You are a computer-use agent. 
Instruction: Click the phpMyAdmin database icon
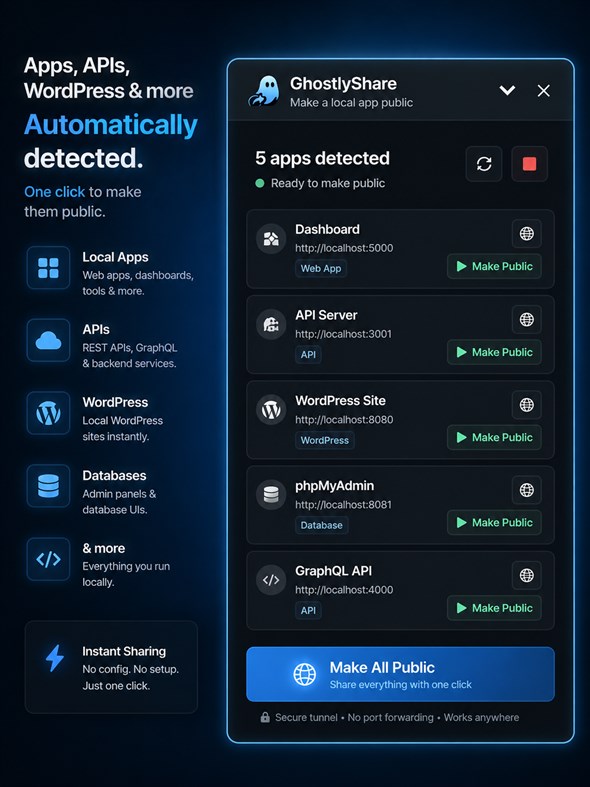pos(271,495)
